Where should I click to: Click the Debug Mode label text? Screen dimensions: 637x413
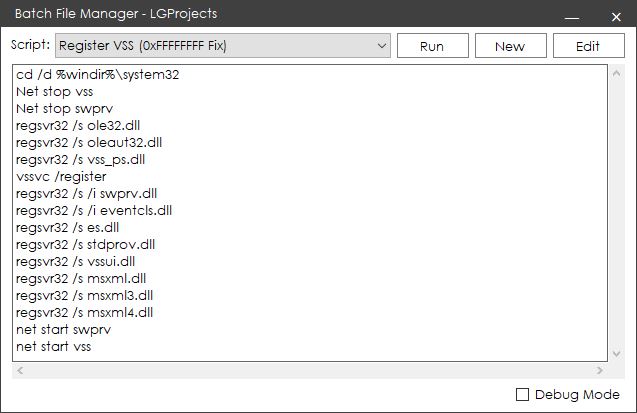577,395
